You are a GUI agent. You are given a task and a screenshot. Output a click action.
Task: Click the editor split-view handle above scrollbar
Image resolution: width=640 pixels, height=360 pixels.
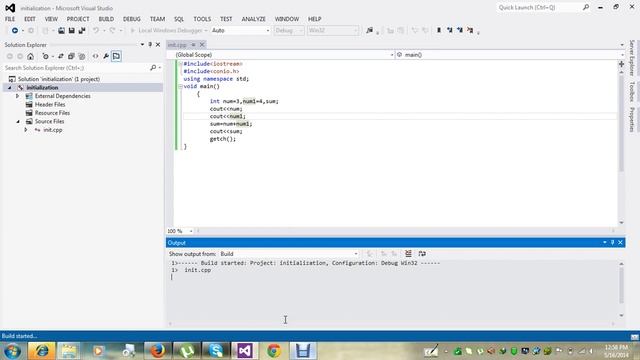pos(621,64)
